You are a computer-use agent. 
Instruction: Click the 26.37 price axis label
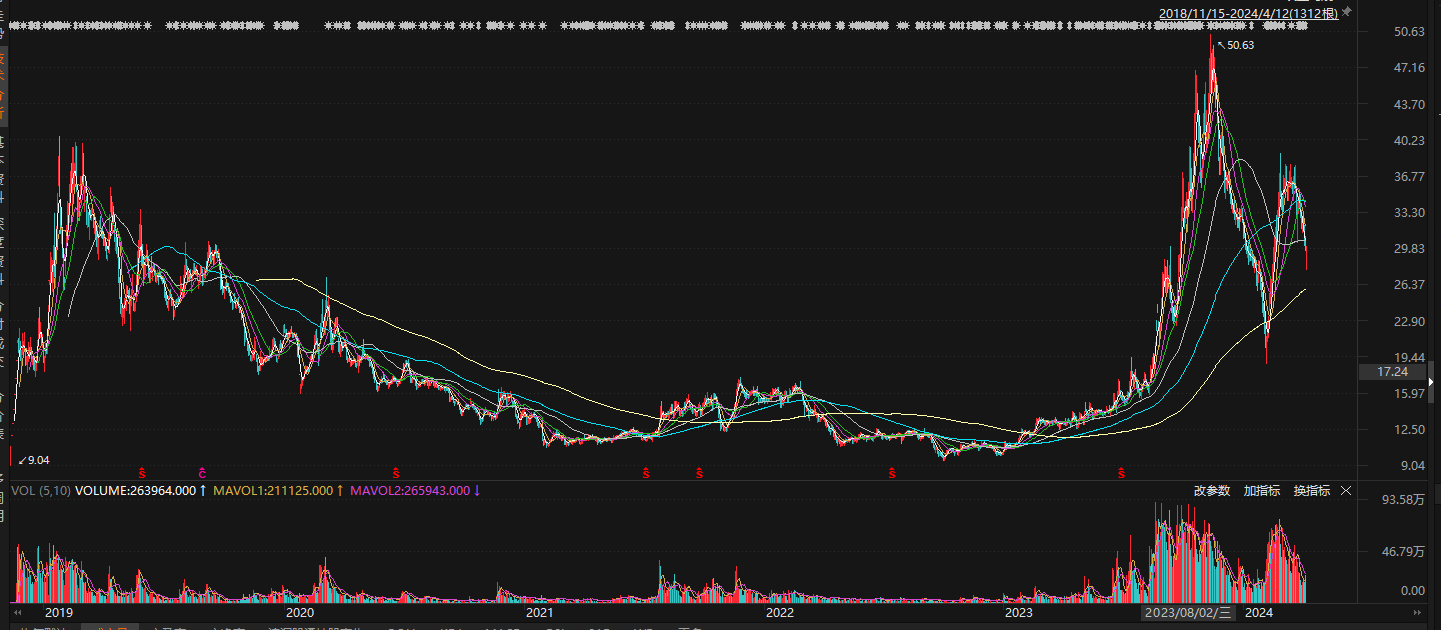point(1408,285)
